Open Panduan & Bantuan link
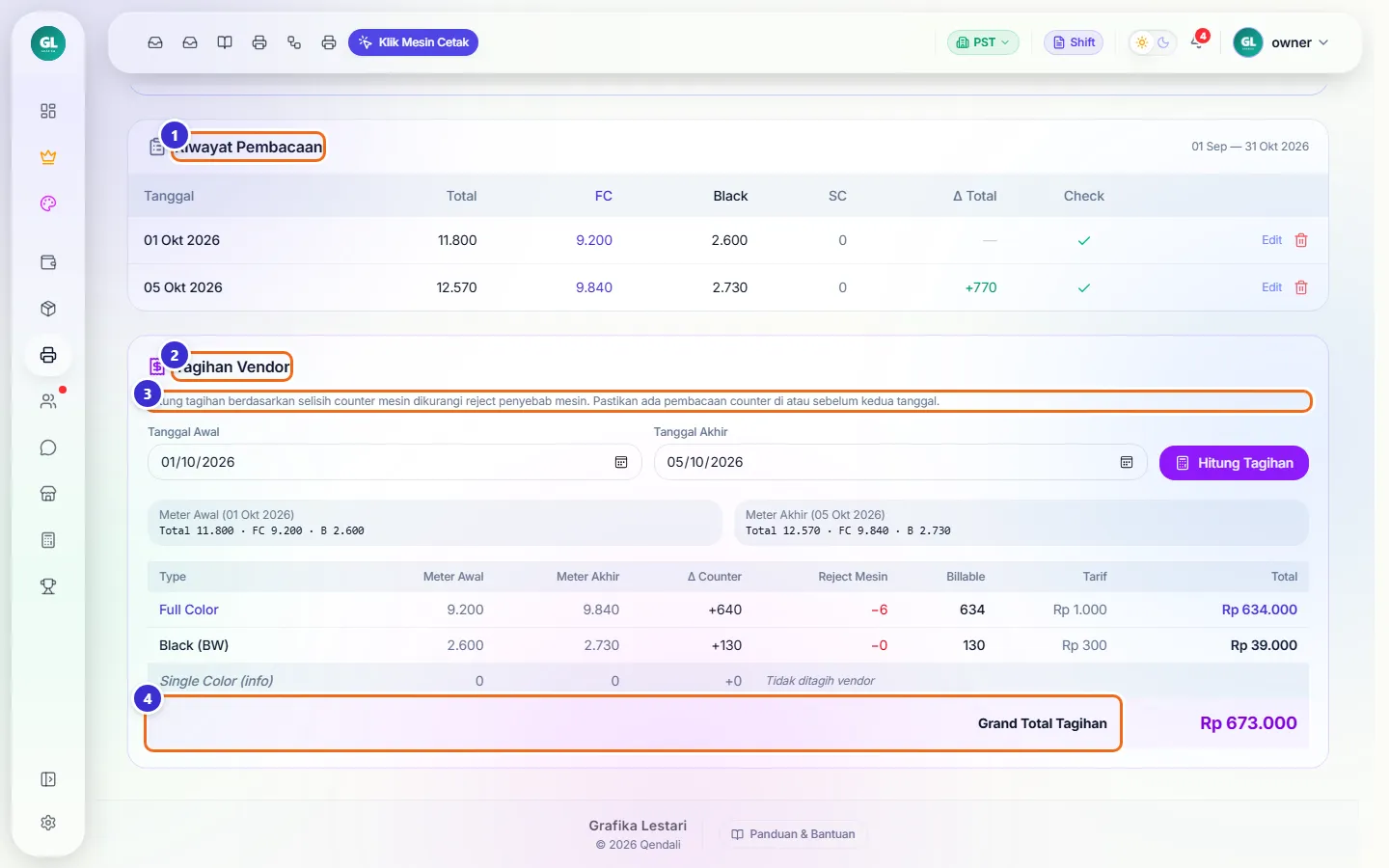Image resolution: width=1389 pixels, height=868 pixels. (x=793, y=834)
